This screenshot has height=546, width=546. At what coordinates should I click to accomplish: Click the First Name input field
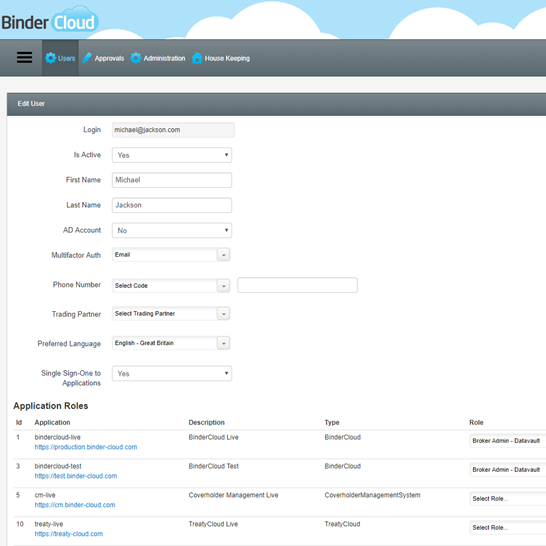(172, 180)
